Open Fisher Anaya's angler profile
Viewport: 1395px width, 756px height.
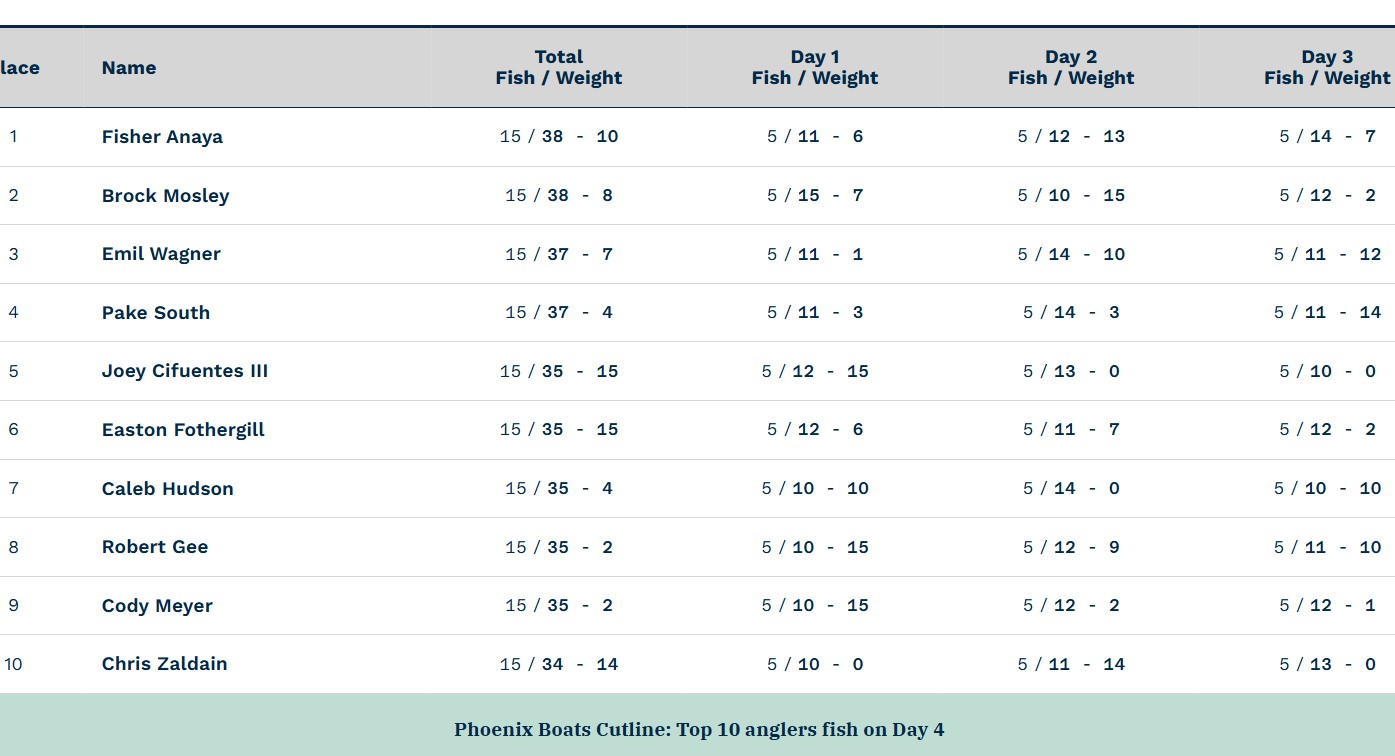tap(162, 137)
